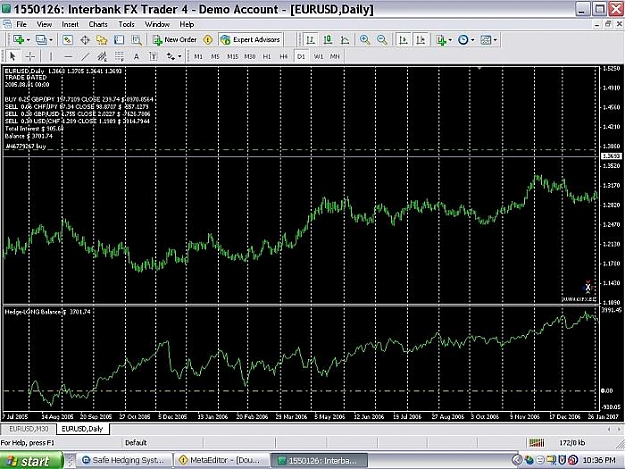625x469 pixels.
Task: Zoom in on the chart
Action: tap(365, 40)
